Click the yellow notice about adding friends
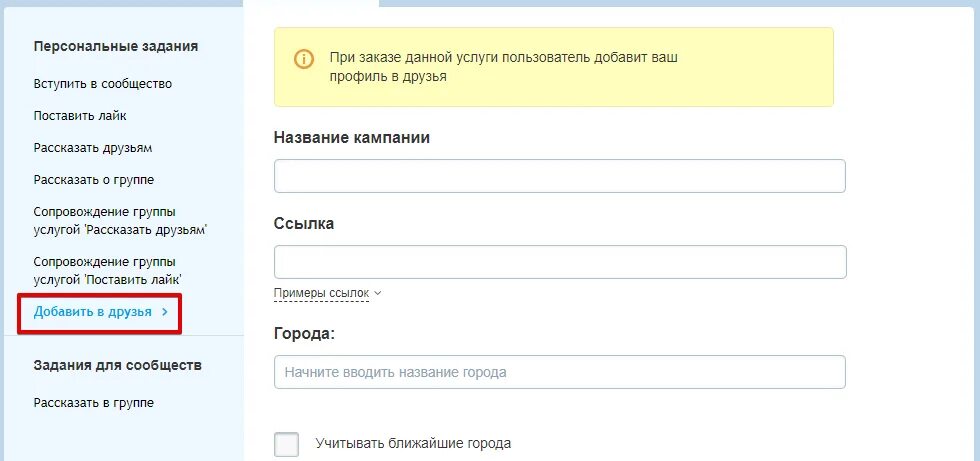 (554, 67)
